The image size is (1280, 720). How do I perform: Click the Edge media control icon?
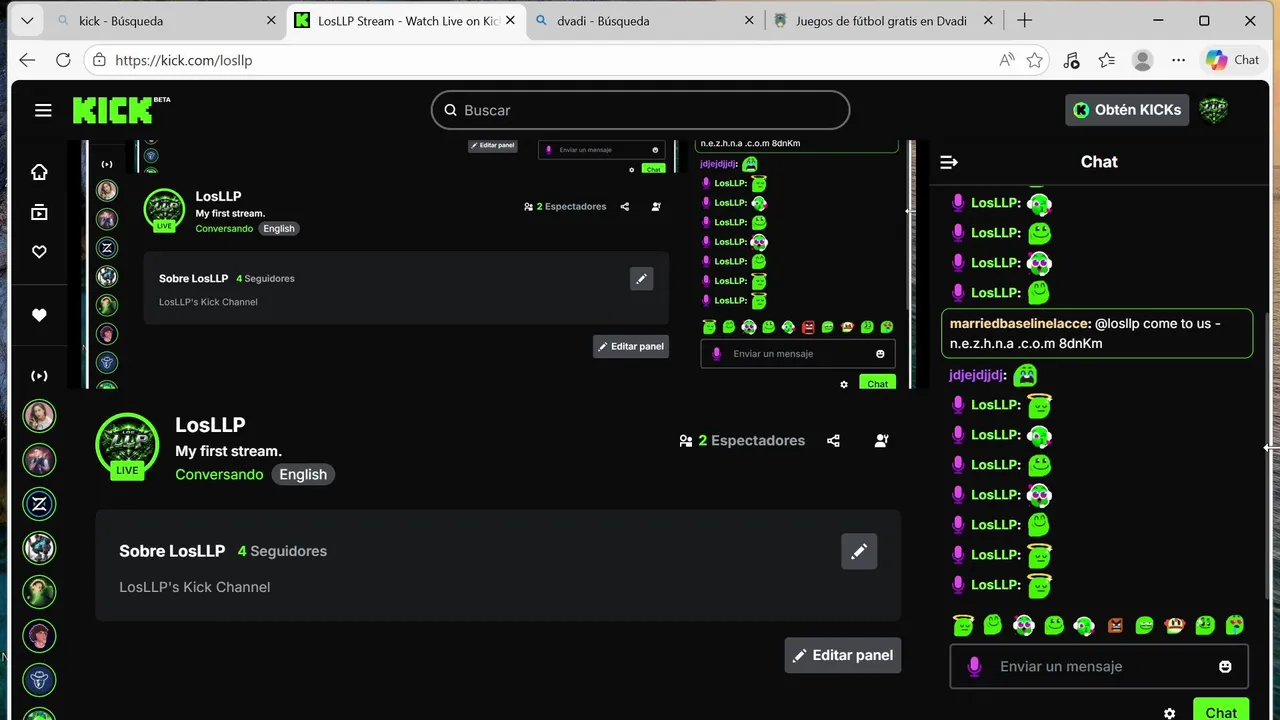(1071, 60)
